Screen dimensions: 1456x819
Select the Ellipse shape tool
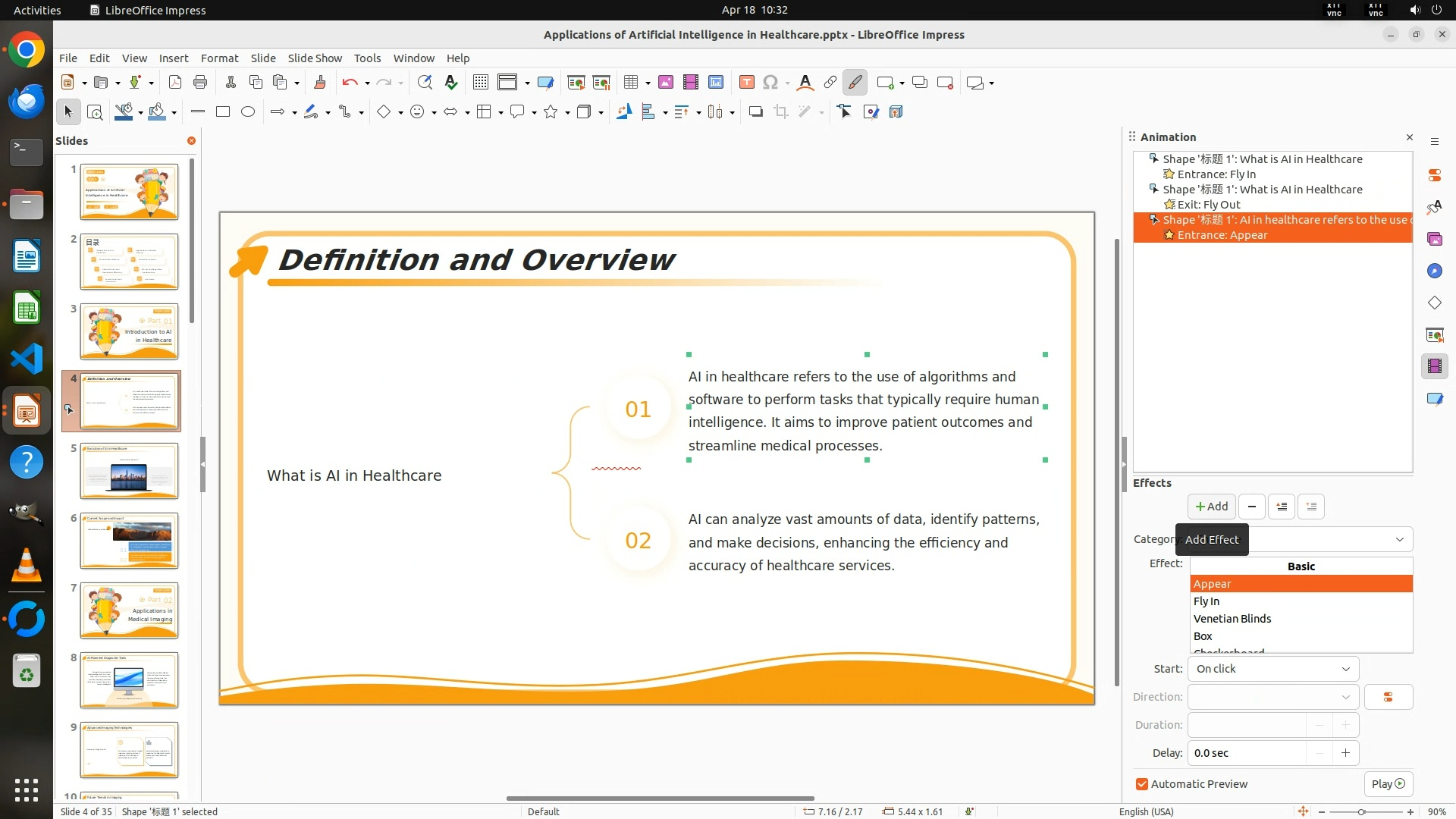[x=248, y=112]
